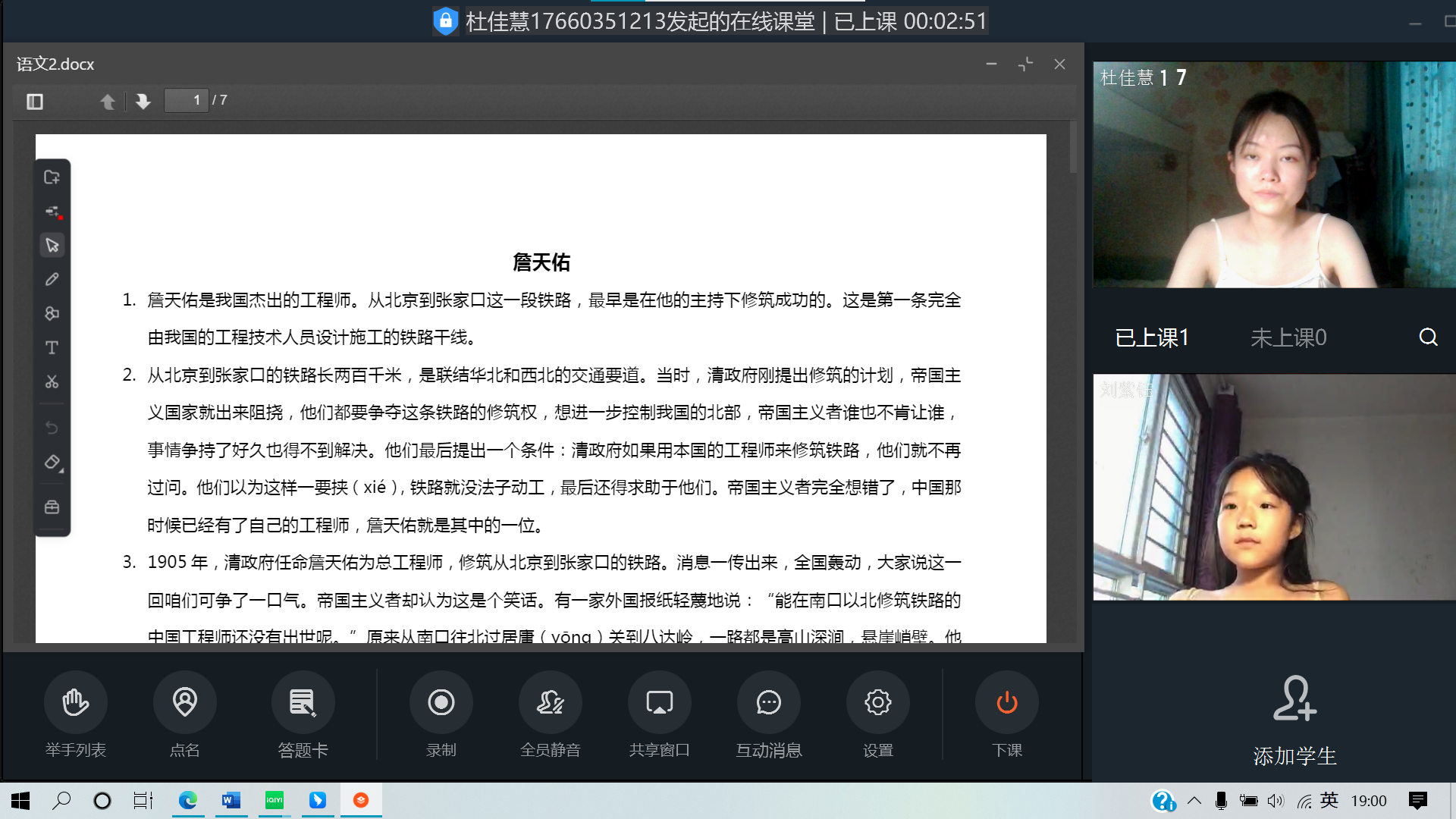Click the 19:00 system clock
The width and height of the screenshot is (1456, 819).
pos(1369,801)
